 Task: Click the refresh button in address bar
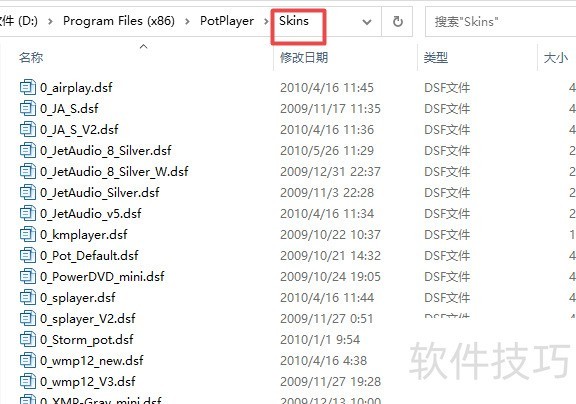tap(397, 22)
